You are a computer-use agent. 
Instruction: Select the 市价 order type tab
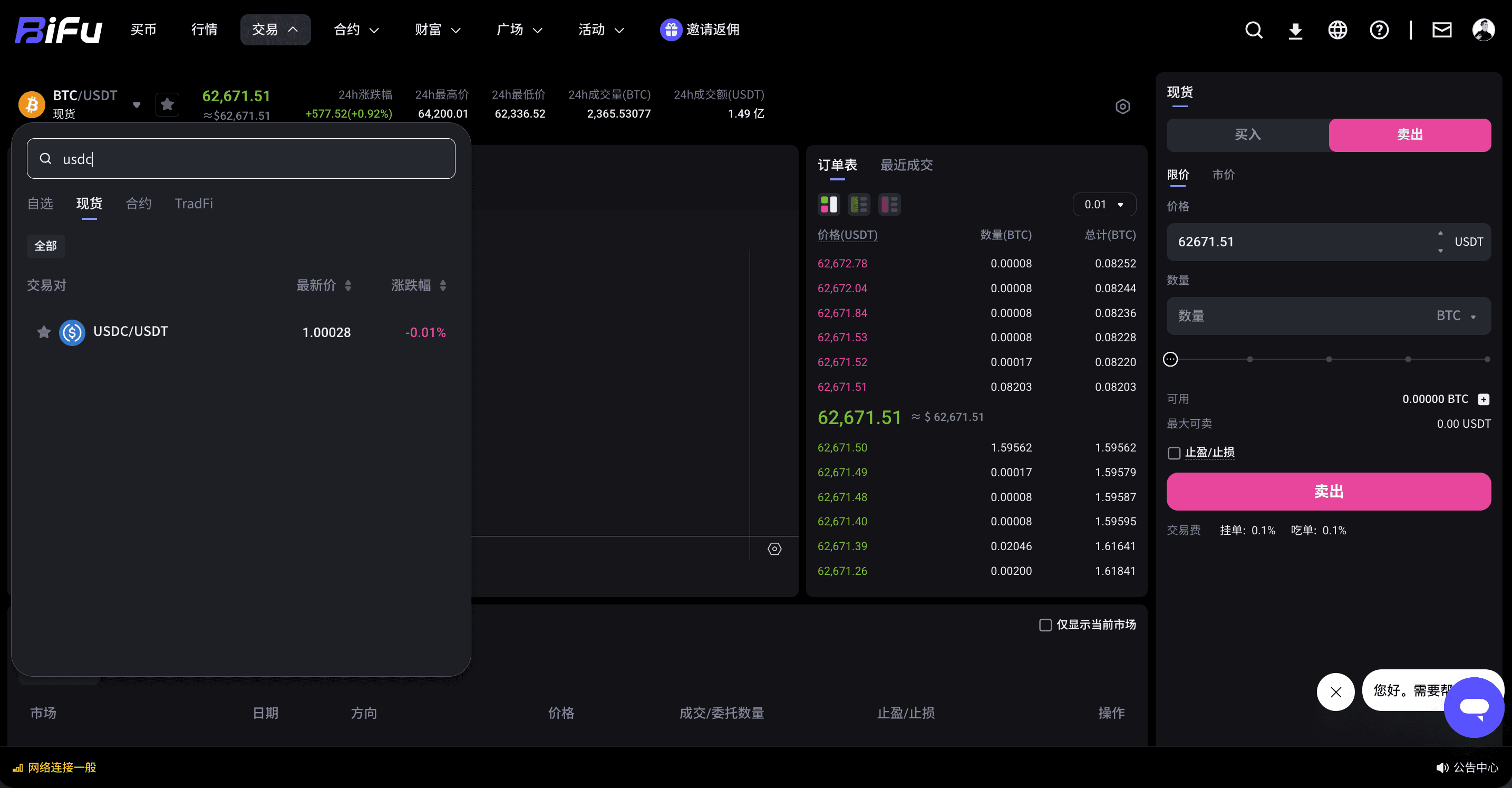pyautogui.click(x=1223, y=175)
